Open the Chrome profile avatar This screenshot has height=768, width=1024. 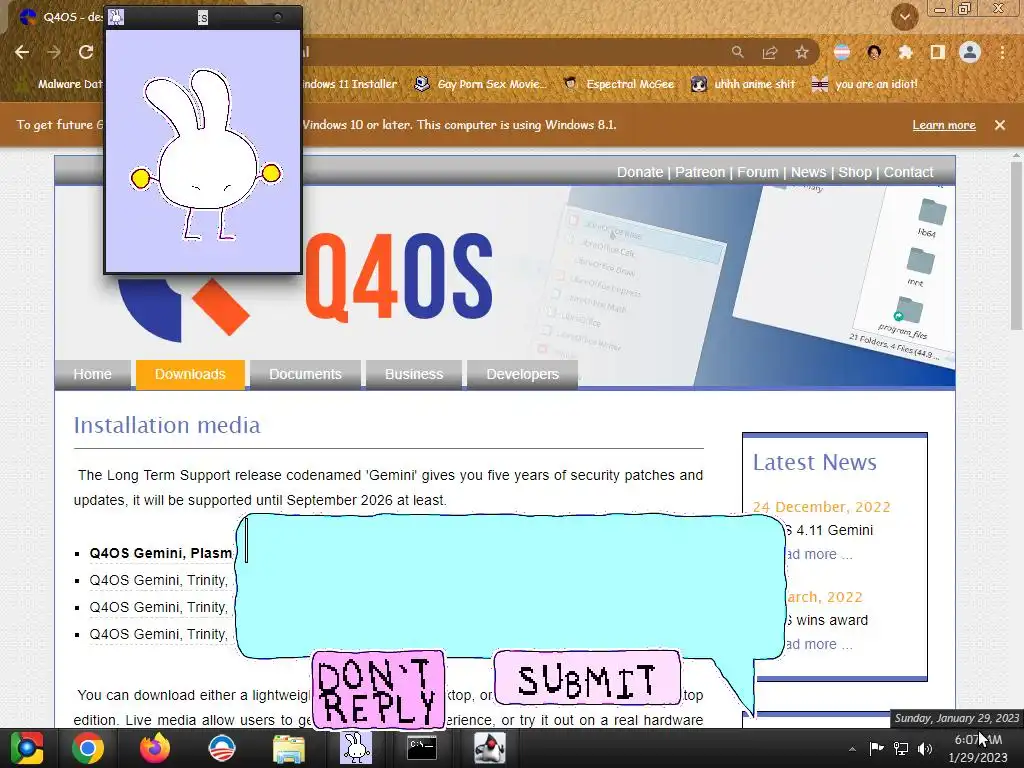coord(970,52)
